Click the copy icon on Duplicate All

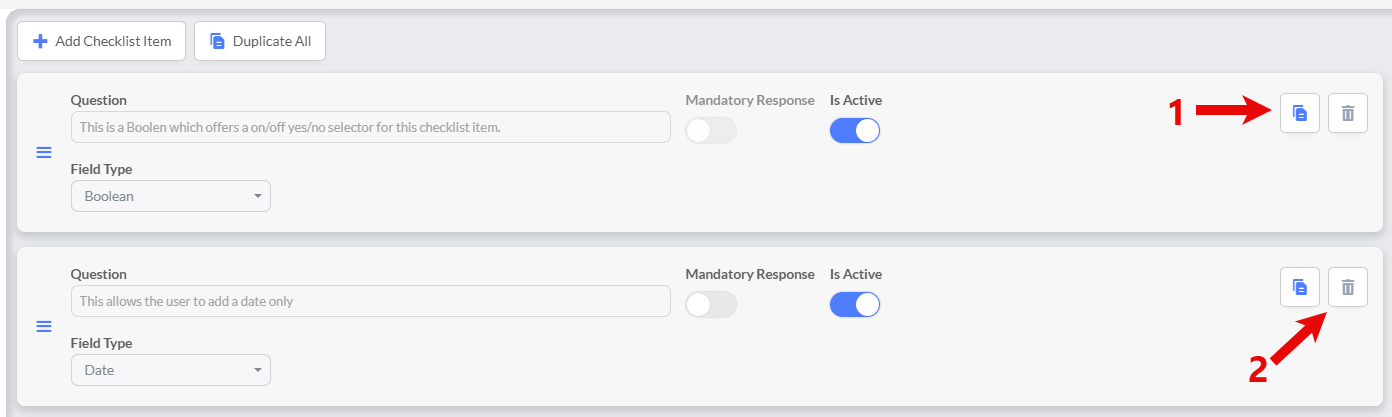[x=217, y=41]
